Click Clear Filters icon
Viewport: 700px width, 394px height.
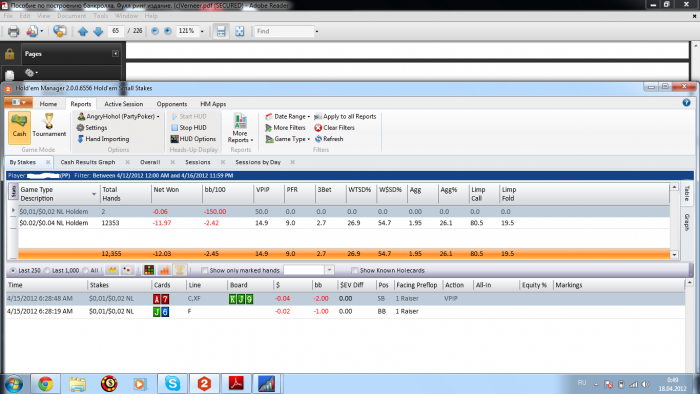pyautogui.click(x=318, y=128)
